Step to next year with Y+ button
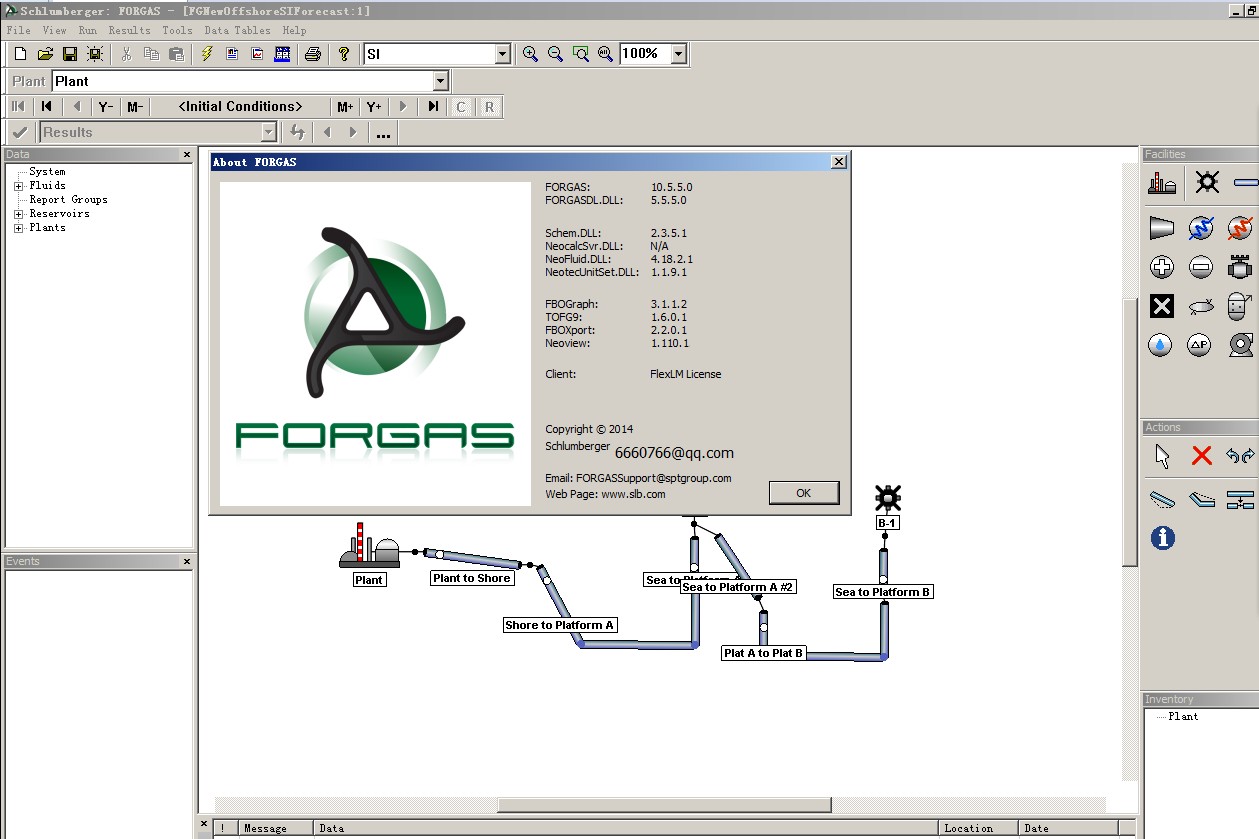1259x839 pixels. pos(374,106)
